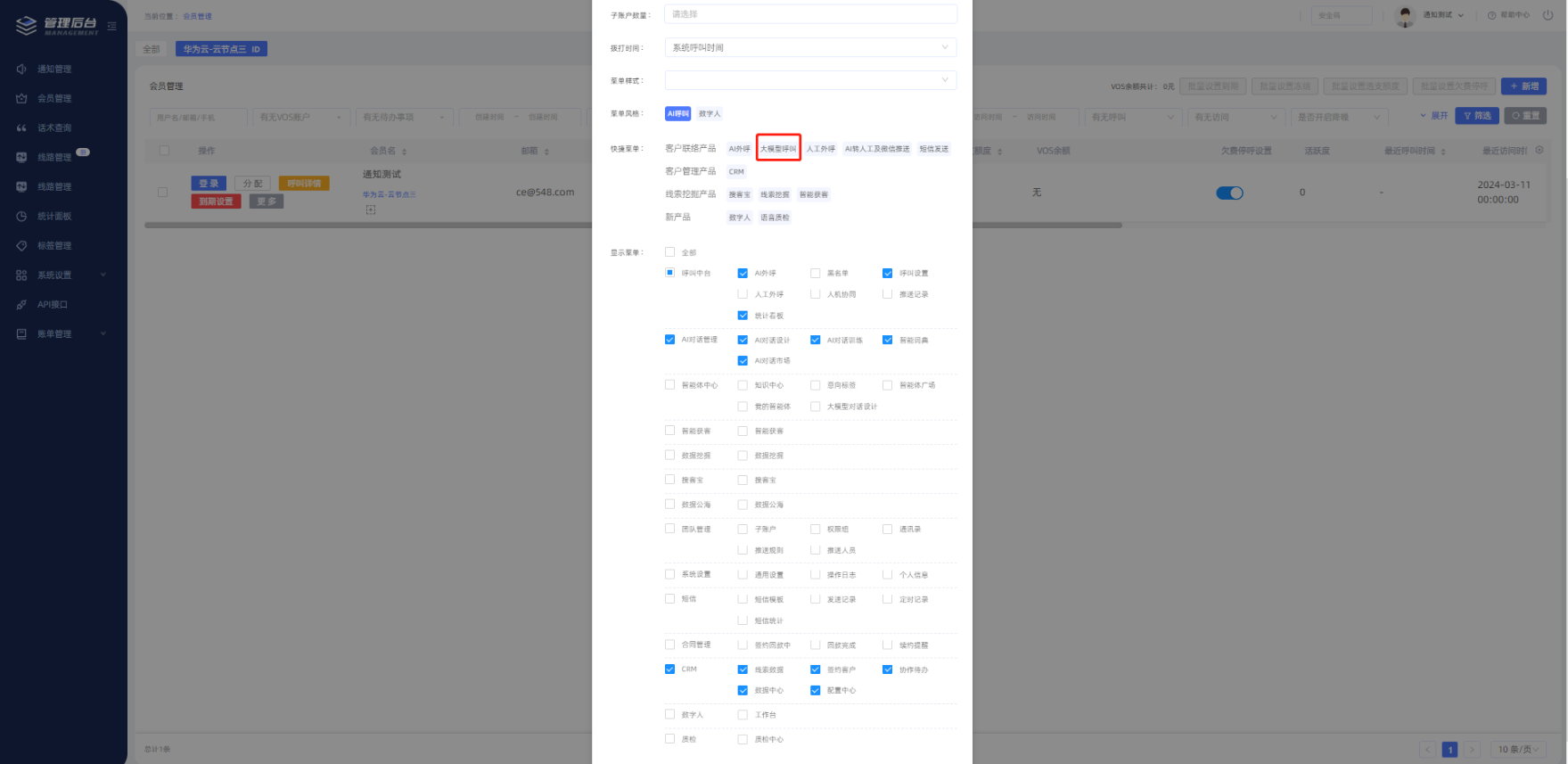Click the 大模型呼叫 quick menu button
Screen dimensions: 1568x764
pyautogui.click(x=778, y=149)
